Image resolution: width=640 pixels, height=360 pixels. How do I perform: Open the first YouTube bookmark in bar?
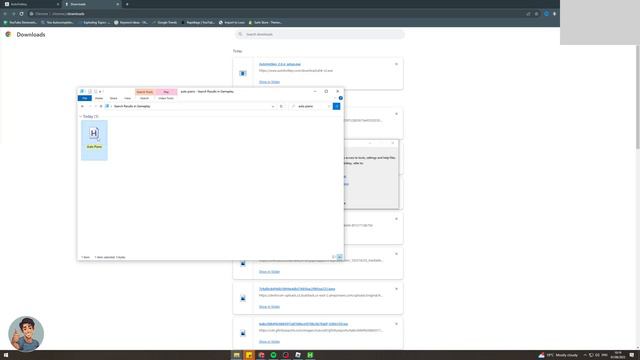click(x=20, y=22)
